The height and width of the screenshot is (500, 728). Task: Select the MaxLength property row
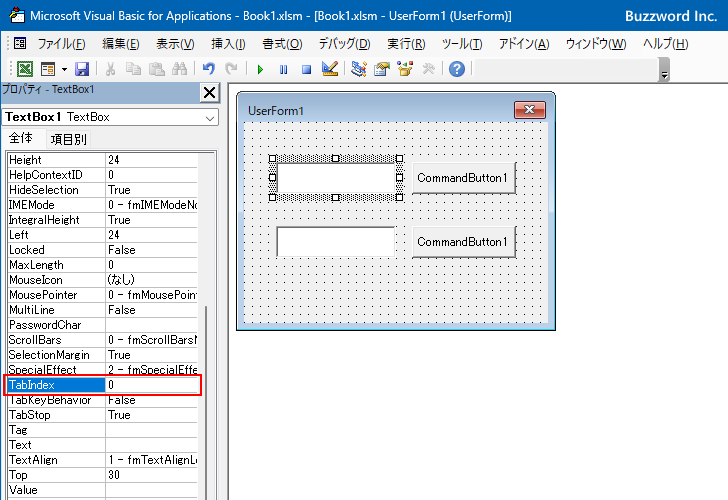[x=103, y=265]
